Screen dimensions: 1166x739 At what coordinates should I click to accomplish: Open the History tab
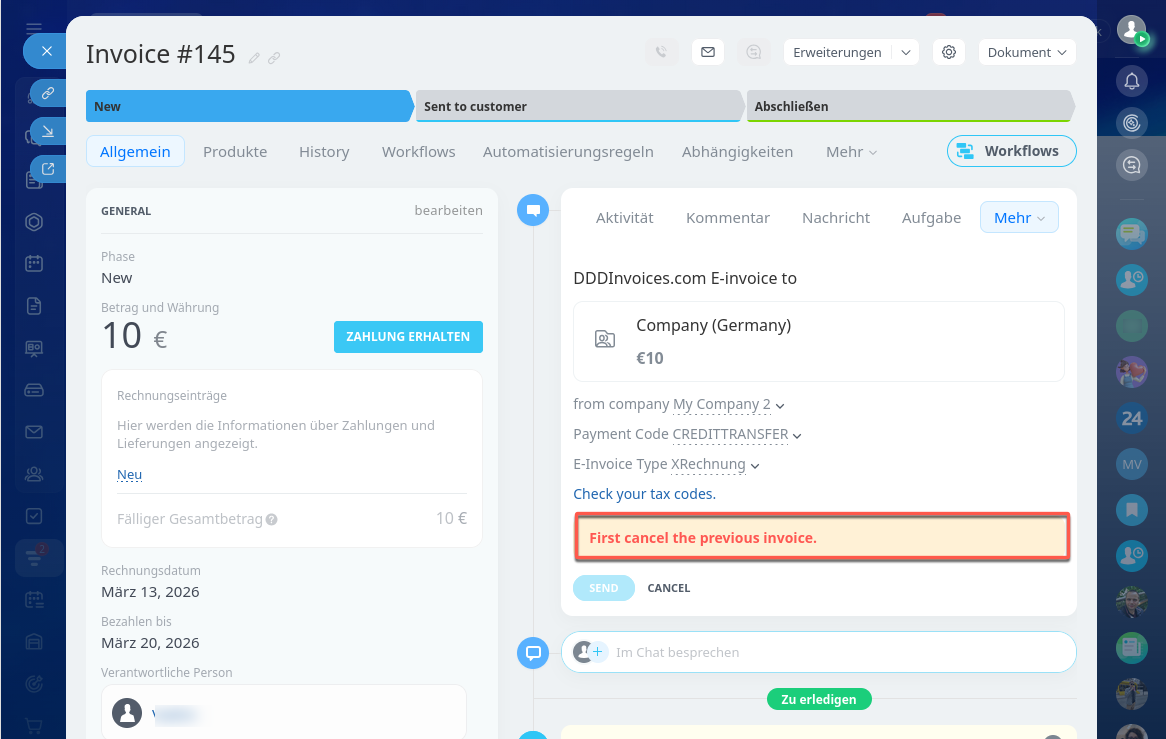pos(324,152)
